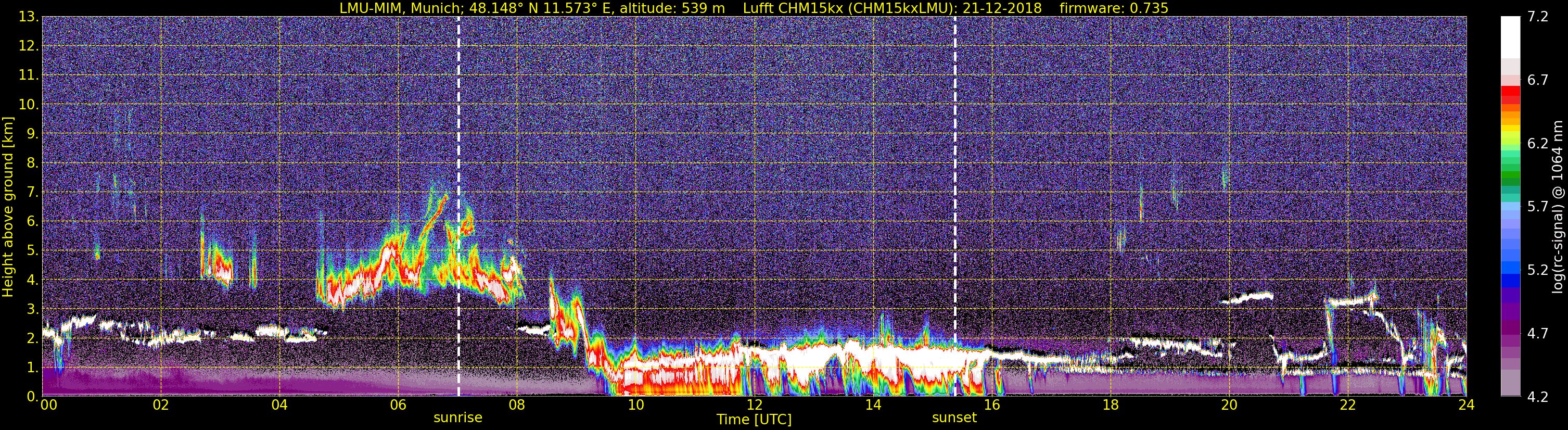This screenshot has width=1568, height=430.
Task: Click the height axis tick '3.'
Action: coord(32,309)
